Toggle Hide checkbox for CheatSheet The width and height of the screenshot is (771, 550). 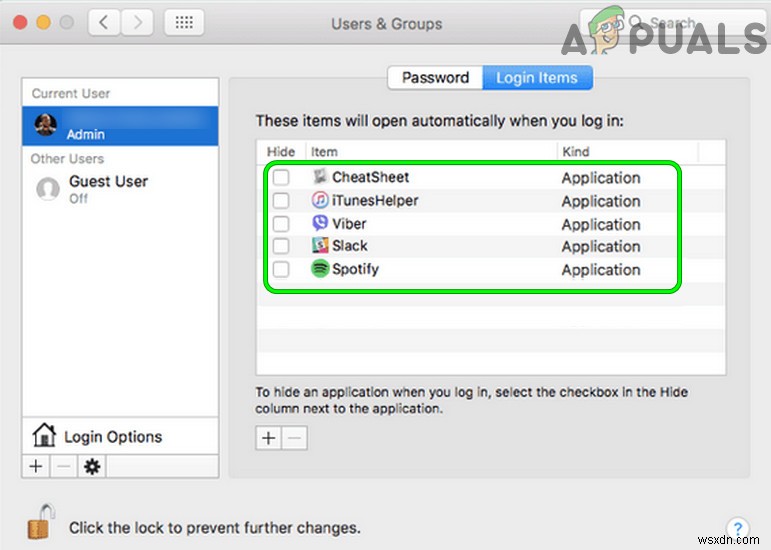(x=281, y=177)
